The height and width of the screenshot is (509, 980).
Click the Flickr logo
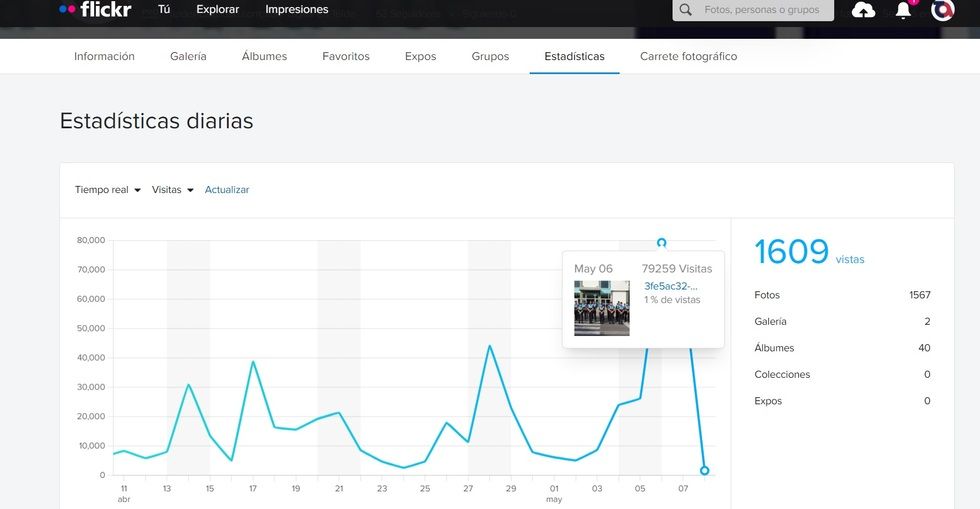pyautogui.click(x=95, y=10)
